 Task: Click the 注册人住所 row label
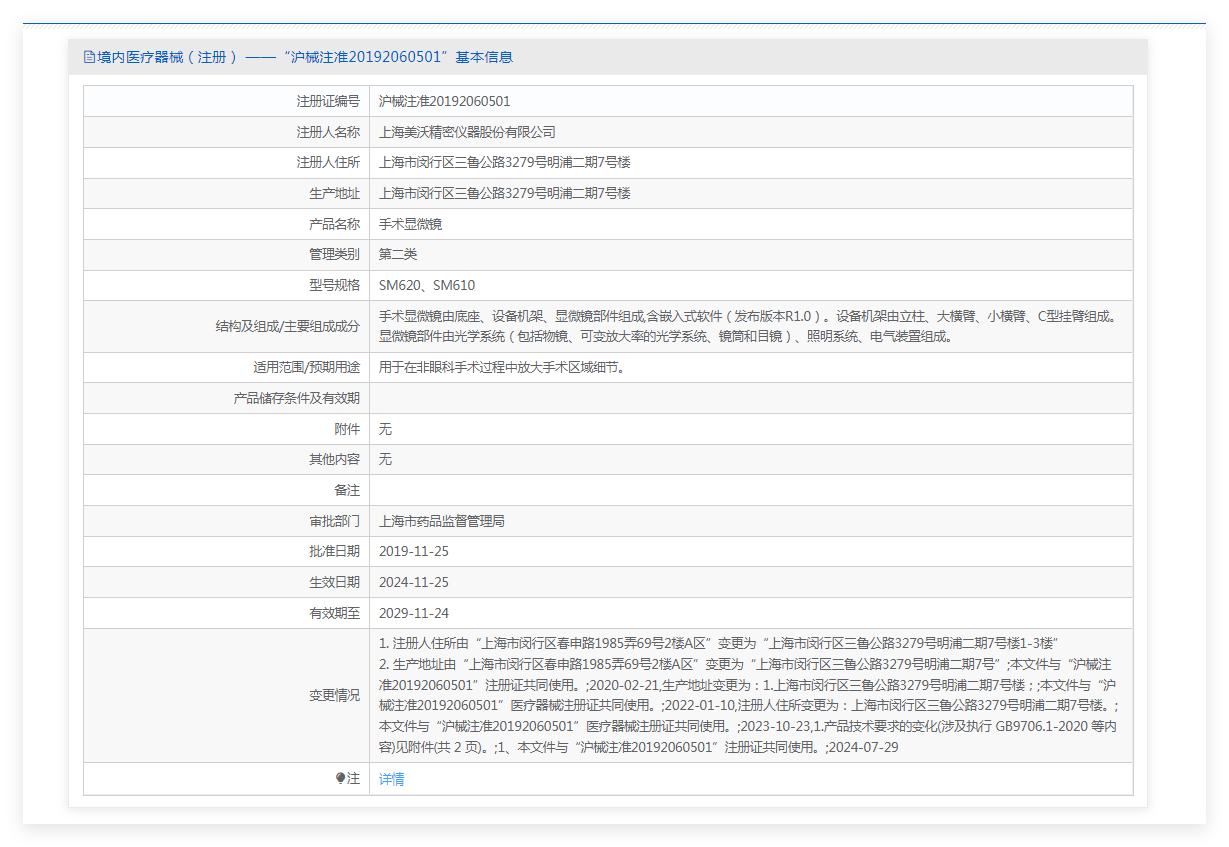(328, 162)
